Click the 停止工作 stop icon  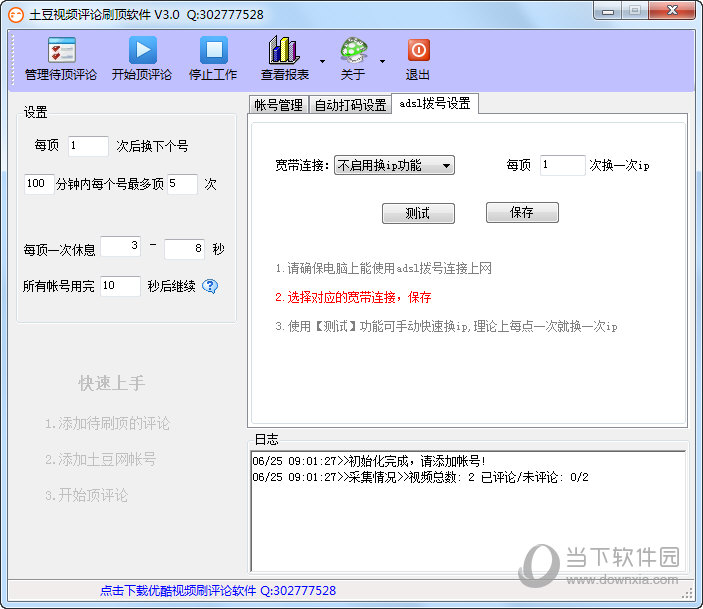point(213,50)
